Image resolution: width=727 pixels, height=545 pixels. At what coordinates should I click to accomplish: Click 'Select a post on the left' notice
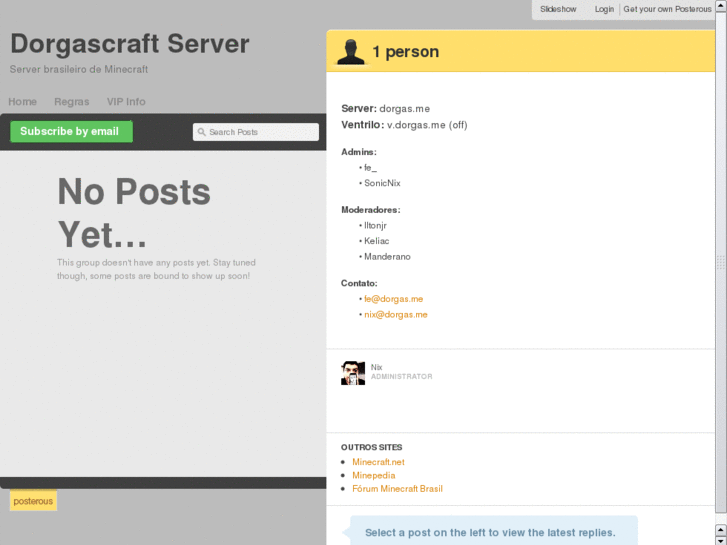(490, 532)
